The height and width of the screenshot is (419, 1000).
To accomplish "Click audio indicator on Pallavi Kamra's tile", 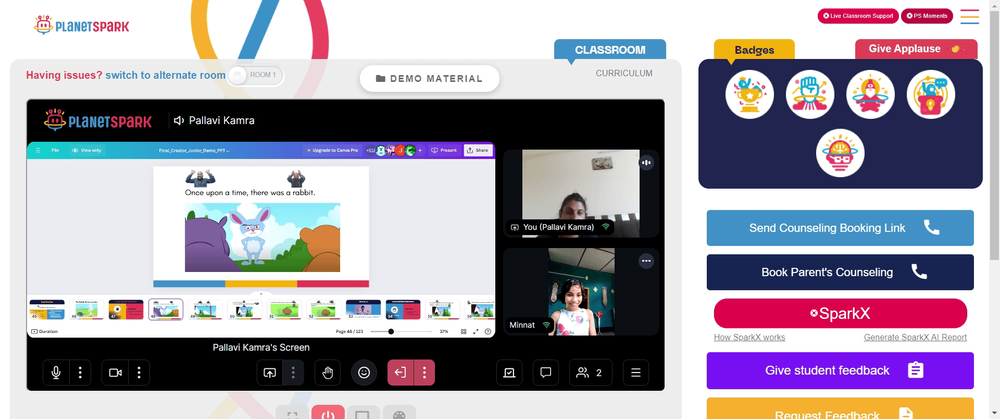I will pyautogui.click(x=647, y=163).
